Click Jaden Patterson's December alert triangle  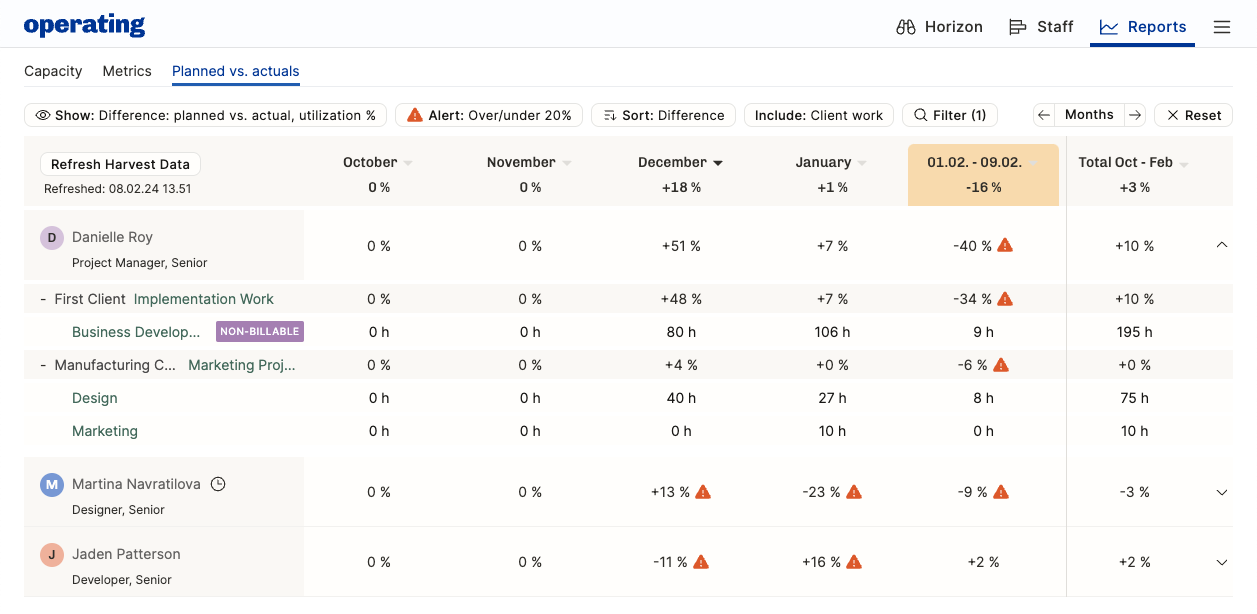(701, 562)
